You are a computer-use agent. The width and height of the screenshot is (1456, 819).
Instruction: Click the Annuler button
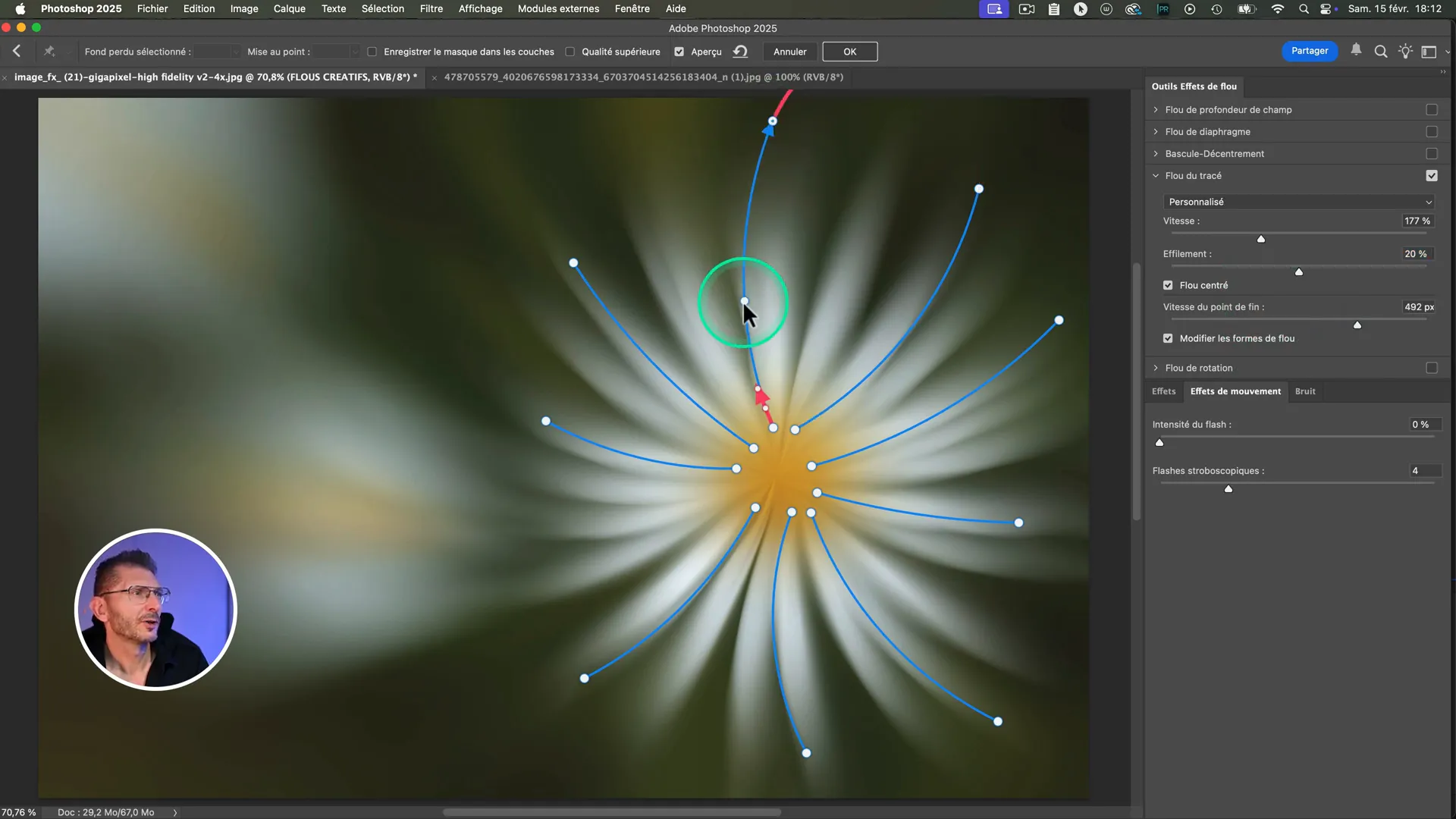click(789, 52)
